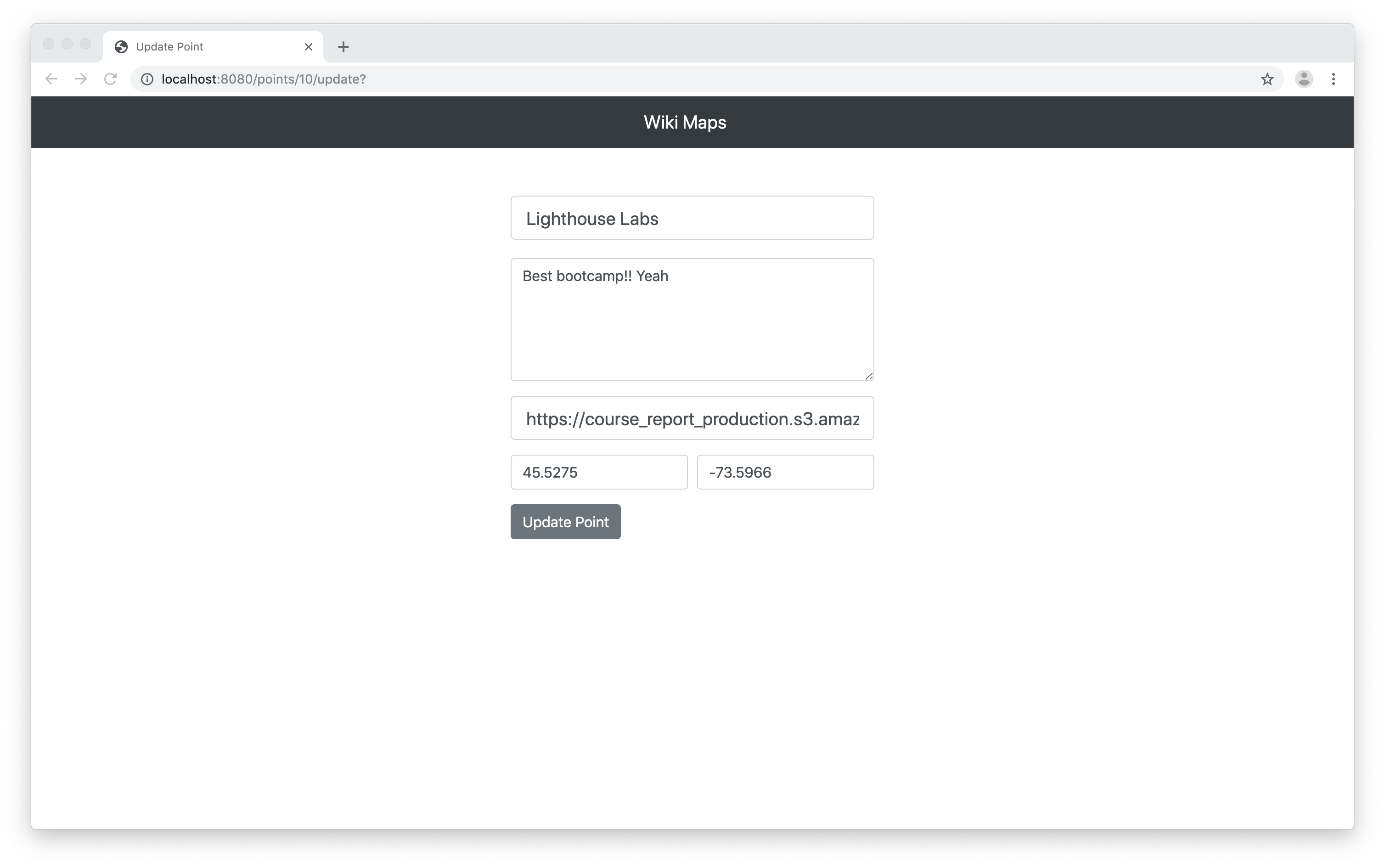Click the image URL input field
This screenshot has height=868, width=1385.
pyautogui.click(x=692, y=418)
